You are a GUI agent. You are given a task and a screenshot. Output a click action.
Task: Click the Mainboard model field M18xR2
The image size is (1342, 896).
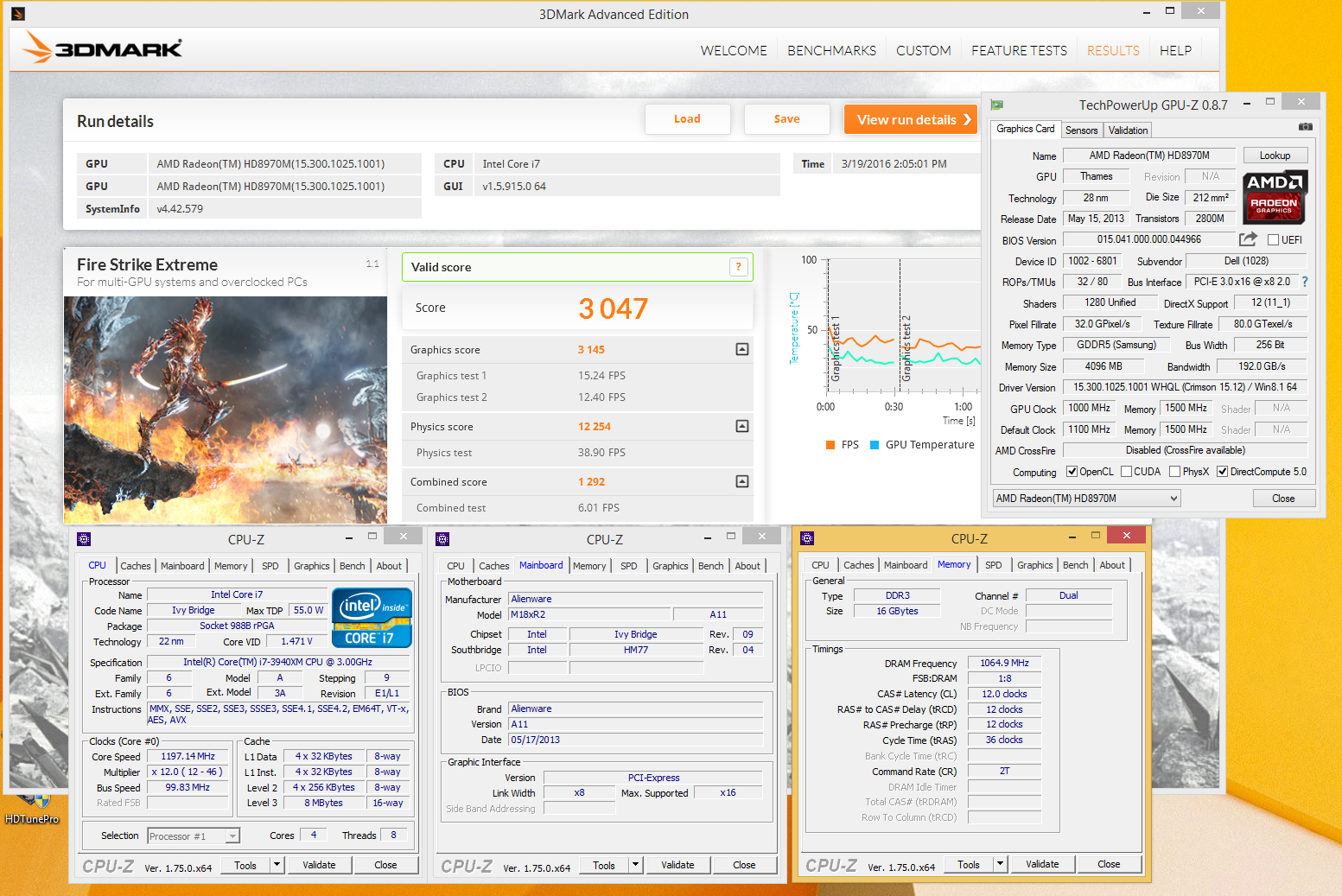point(588,615)
